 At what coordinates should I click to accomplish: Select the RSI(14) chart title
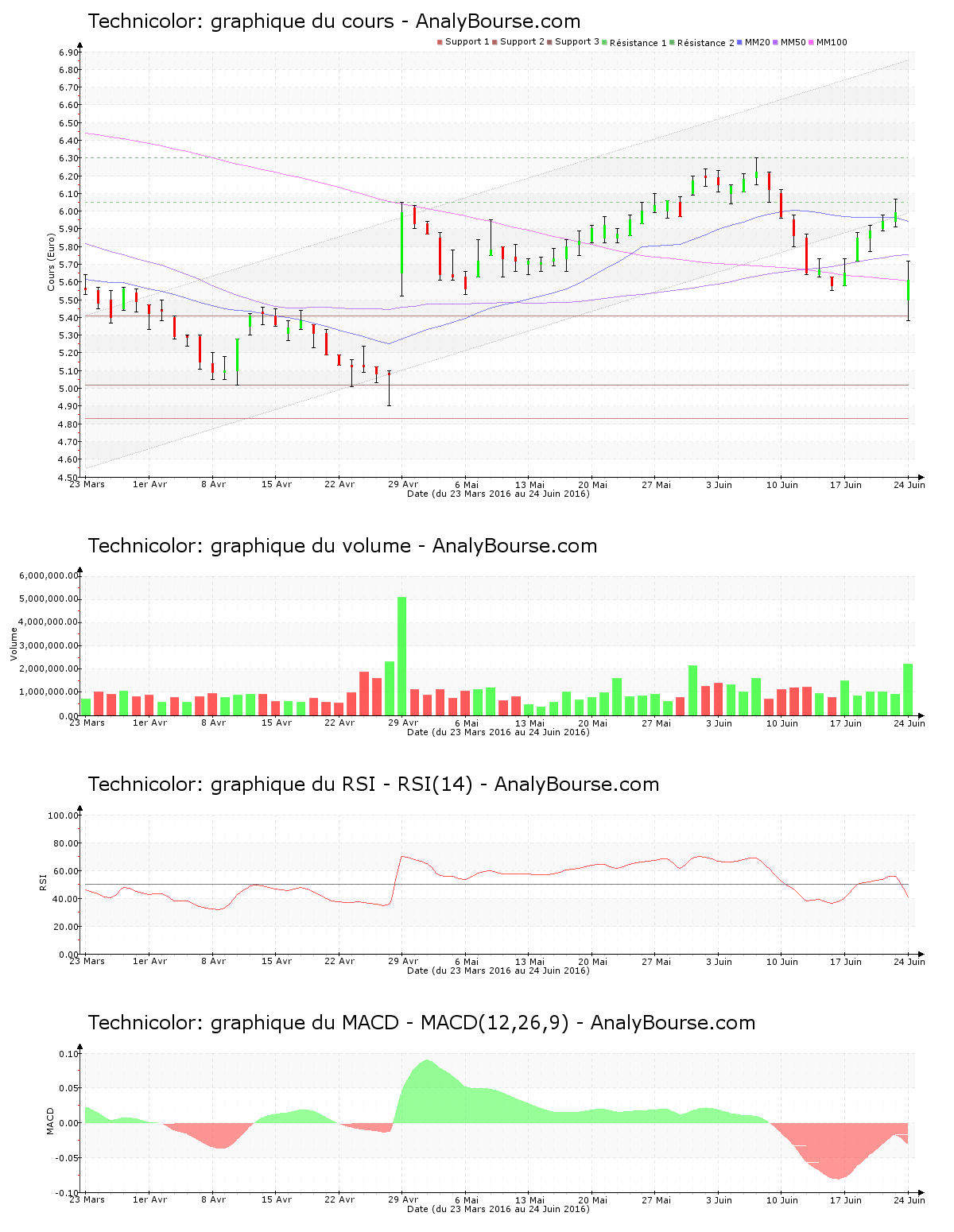pyautogui.click(x=373, y=785)
